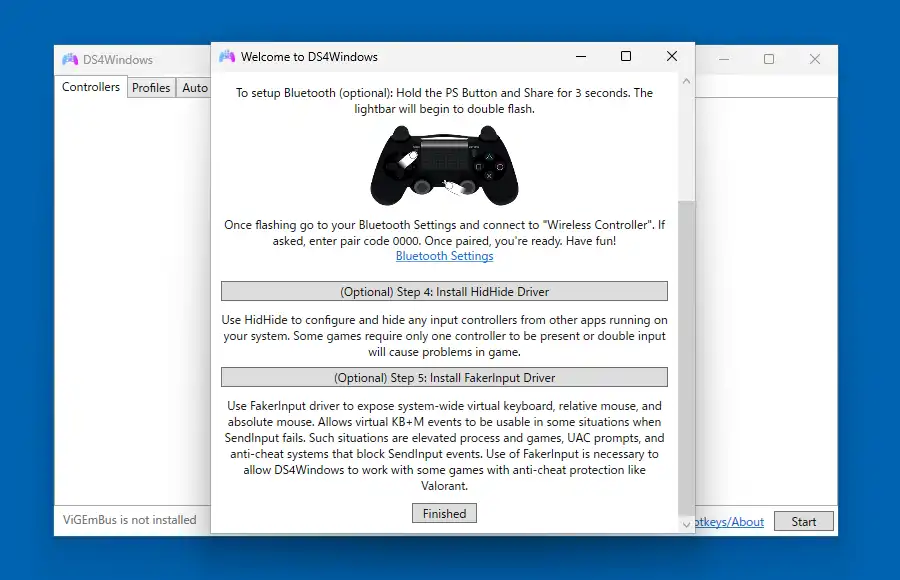Click the 'To setup Bluetooth (optional)' instruction text
The width and height of the screenshot is (900, 580).
(x=444, y=100)
